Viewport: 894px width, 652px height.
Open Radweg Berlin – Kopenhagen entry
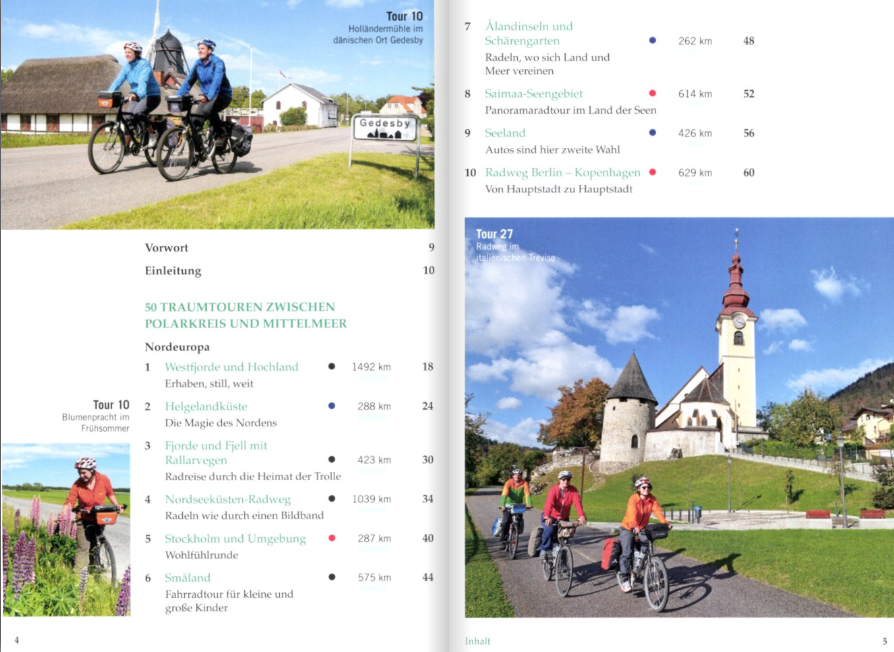pyautogui.click(x=563, y=173)
